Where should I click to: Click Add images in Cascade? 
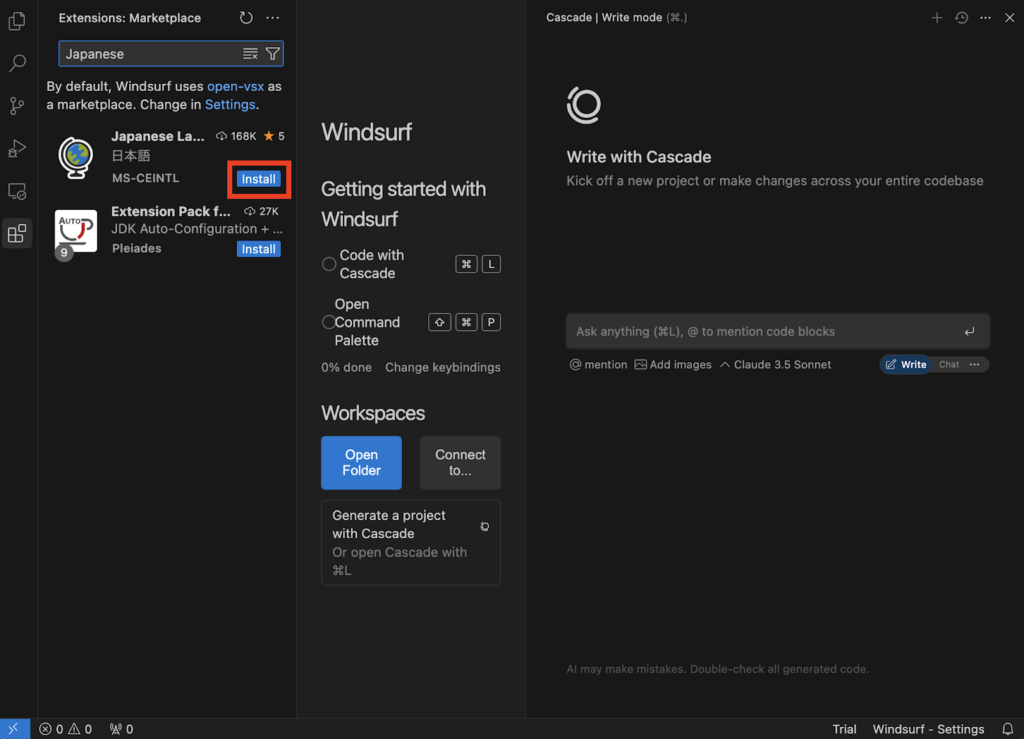[x=673, y=365]
